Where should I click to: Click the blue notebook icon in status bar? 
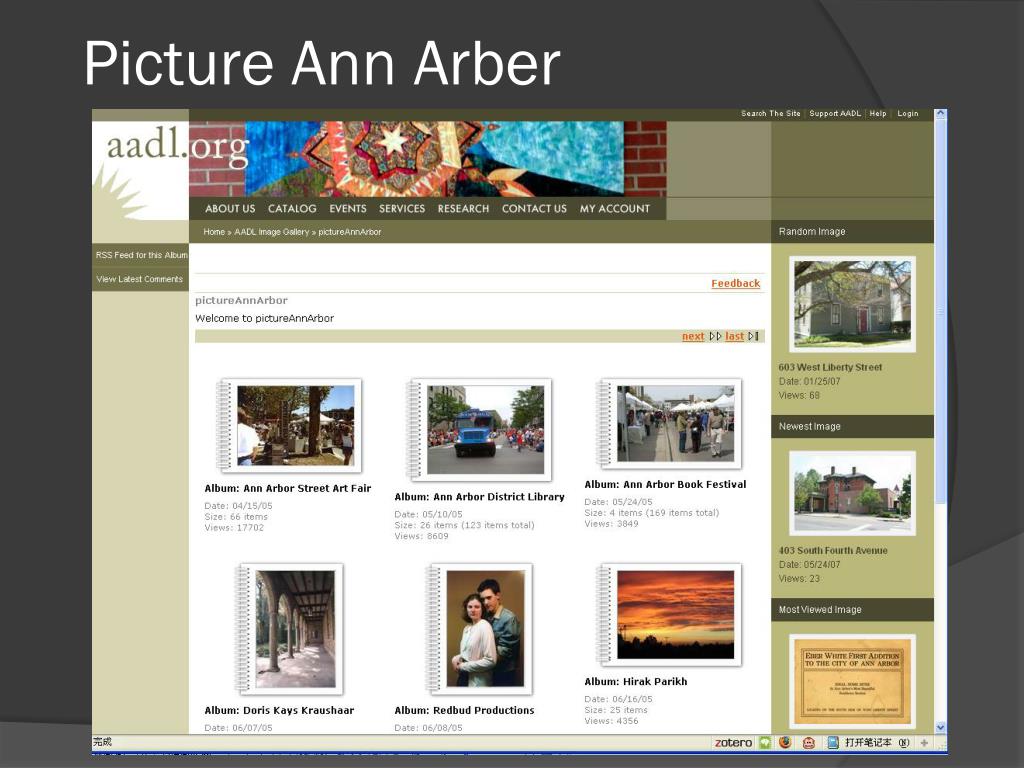tap(833, 743)
